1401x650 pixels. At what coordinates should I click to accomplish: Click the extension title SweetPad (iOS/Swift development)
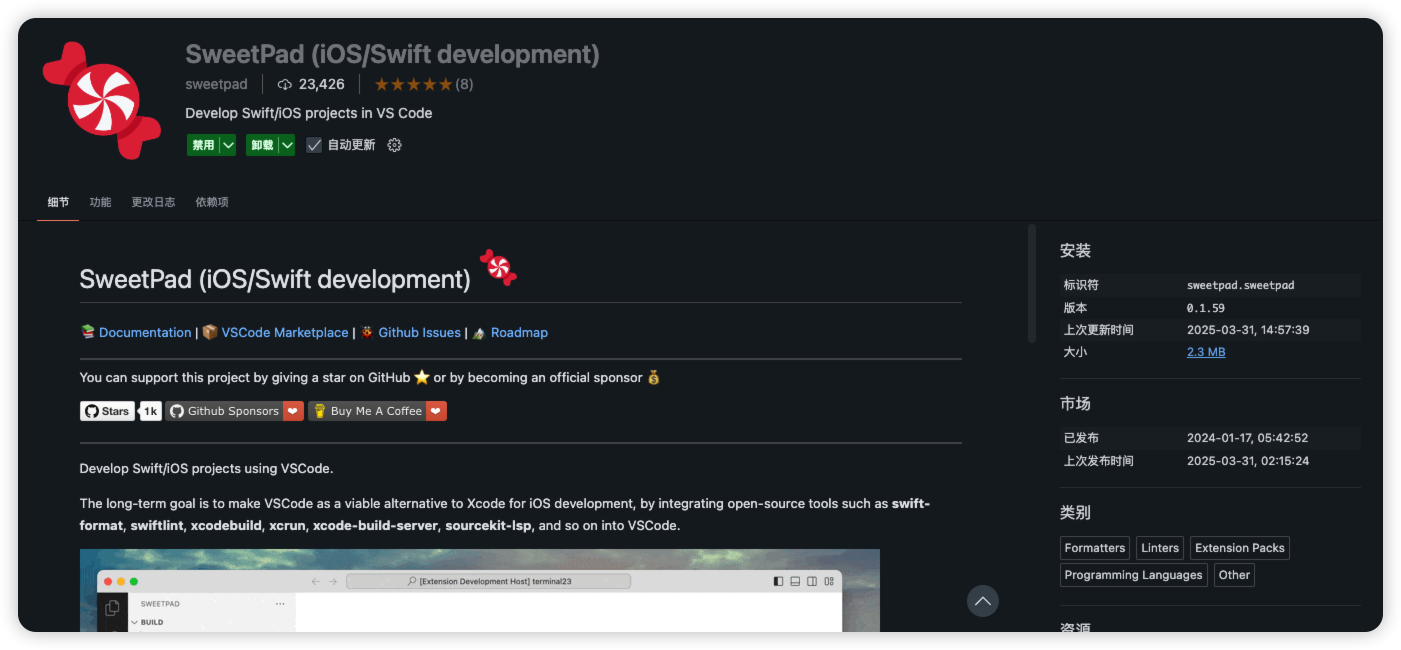point(392,54)
